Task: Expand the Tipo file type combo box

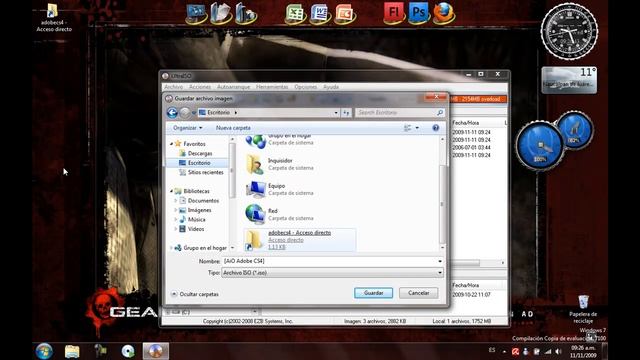Action: coord(440,273)
